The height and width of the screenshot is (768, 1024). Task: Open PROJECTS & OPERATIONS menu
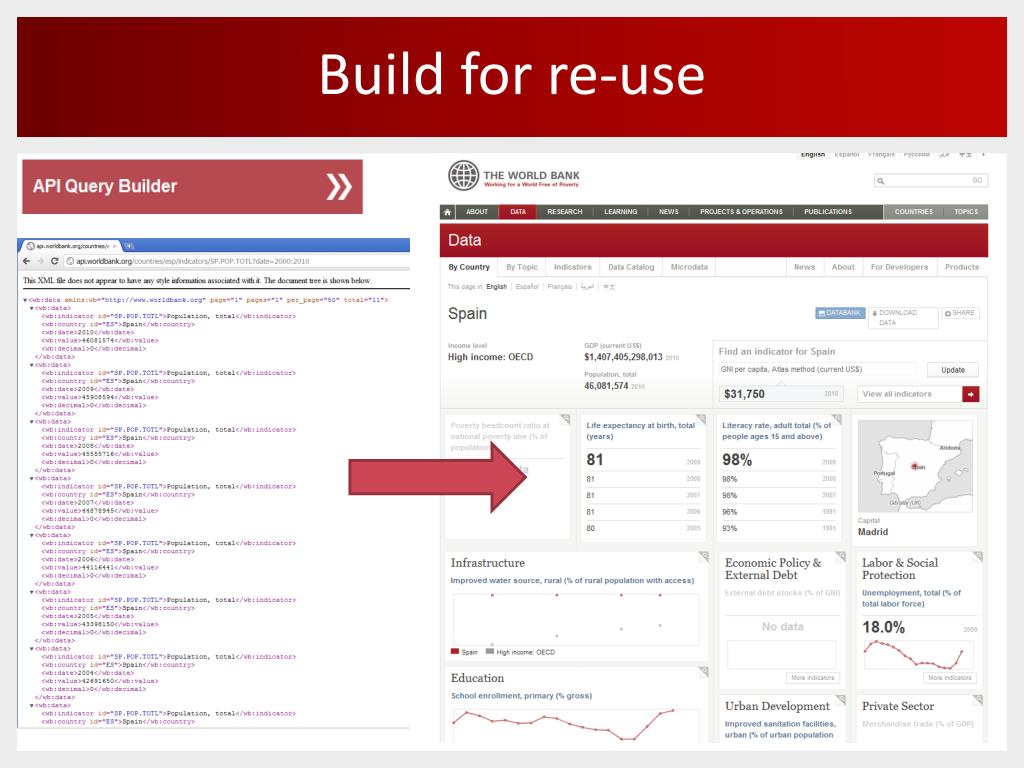(x=741, y=212)
